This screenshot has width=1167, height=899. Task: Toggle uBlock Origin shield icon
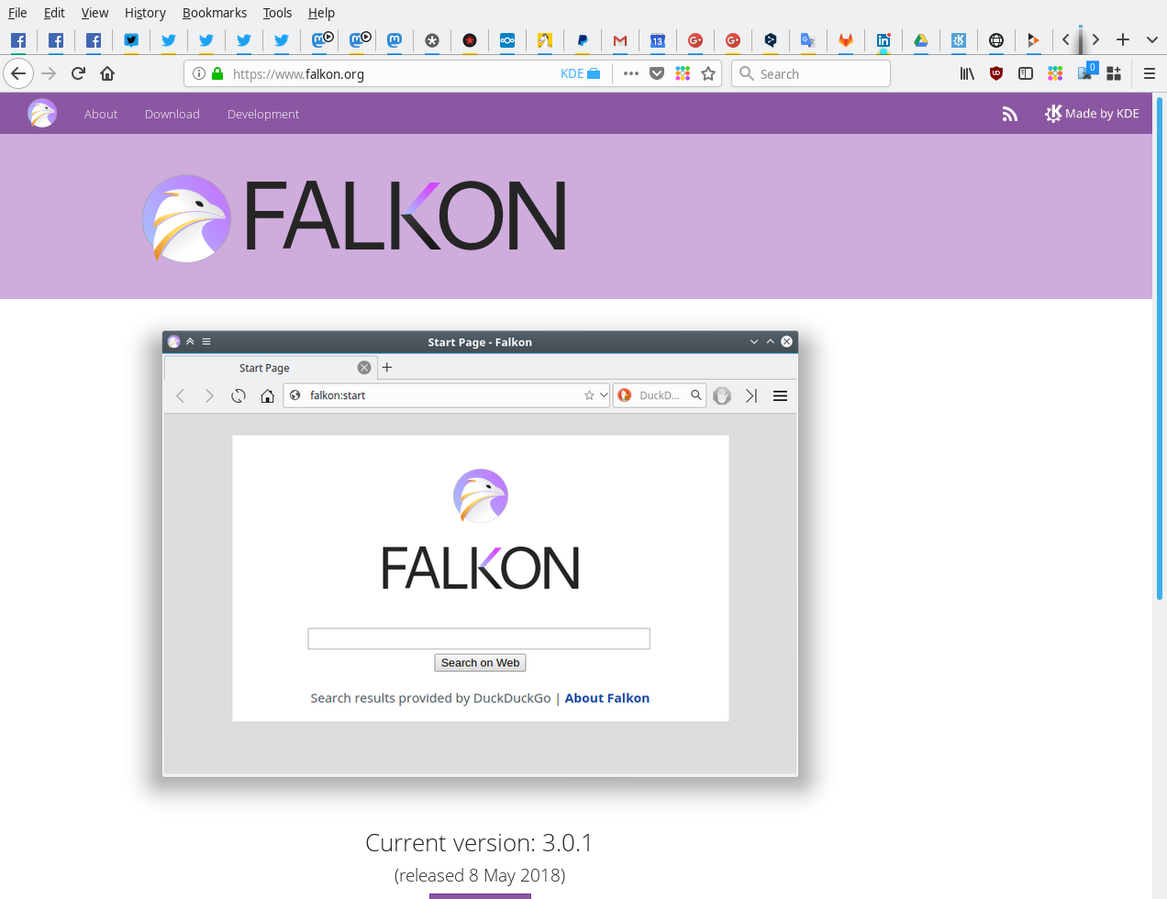click(x=996, y=73)
